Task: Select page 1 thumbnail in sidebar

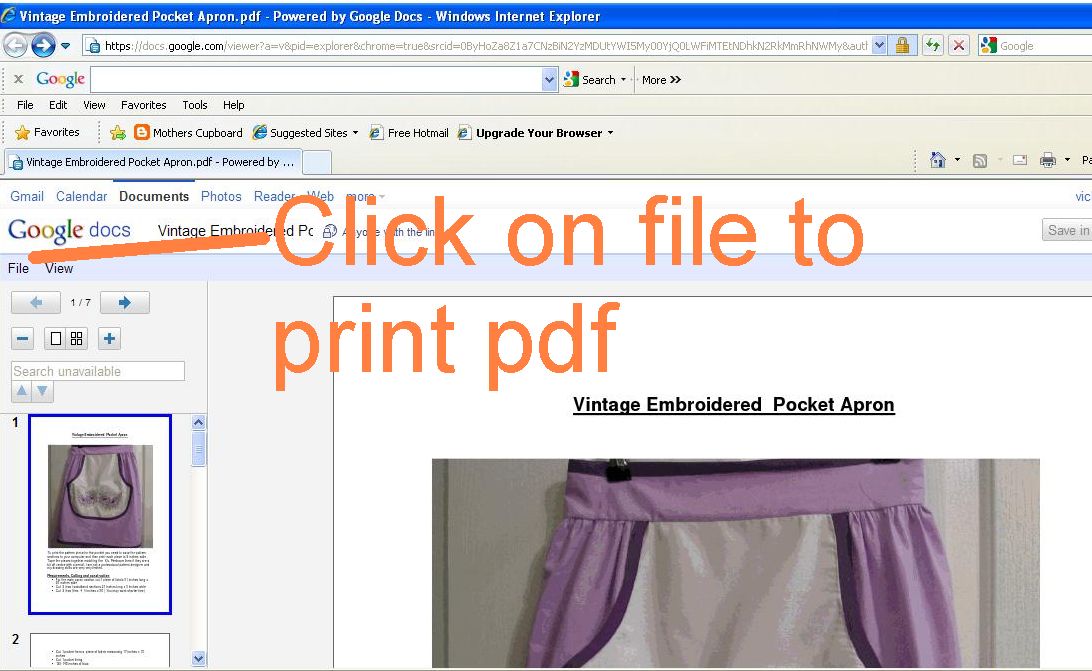Action: [99, 514]
